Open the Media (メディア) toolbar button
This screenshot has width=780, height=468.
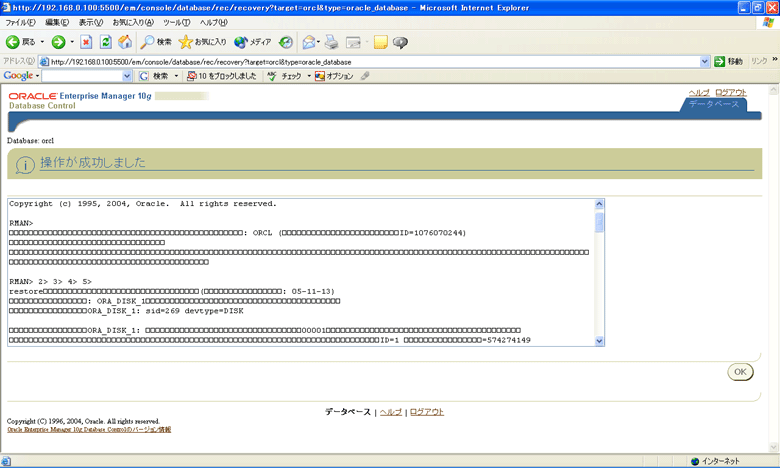253,42
